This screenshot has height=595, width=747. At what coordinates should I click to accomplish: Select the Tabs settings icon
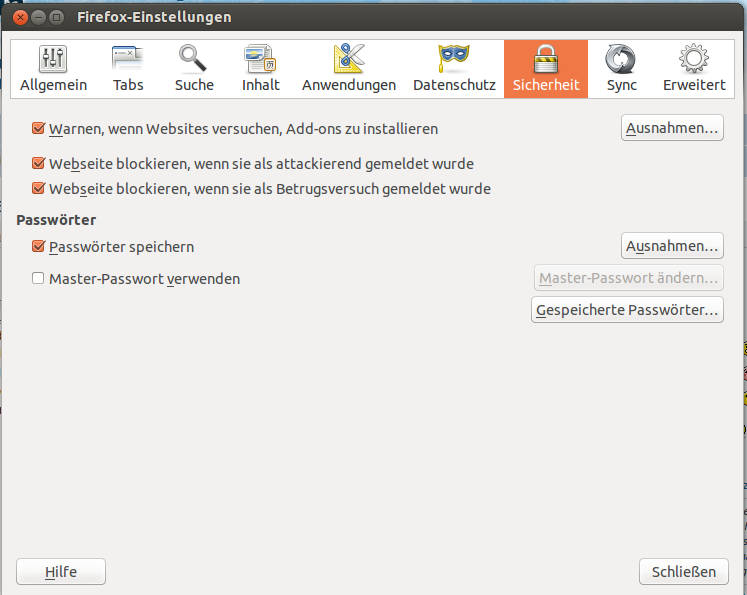(128, 60)
